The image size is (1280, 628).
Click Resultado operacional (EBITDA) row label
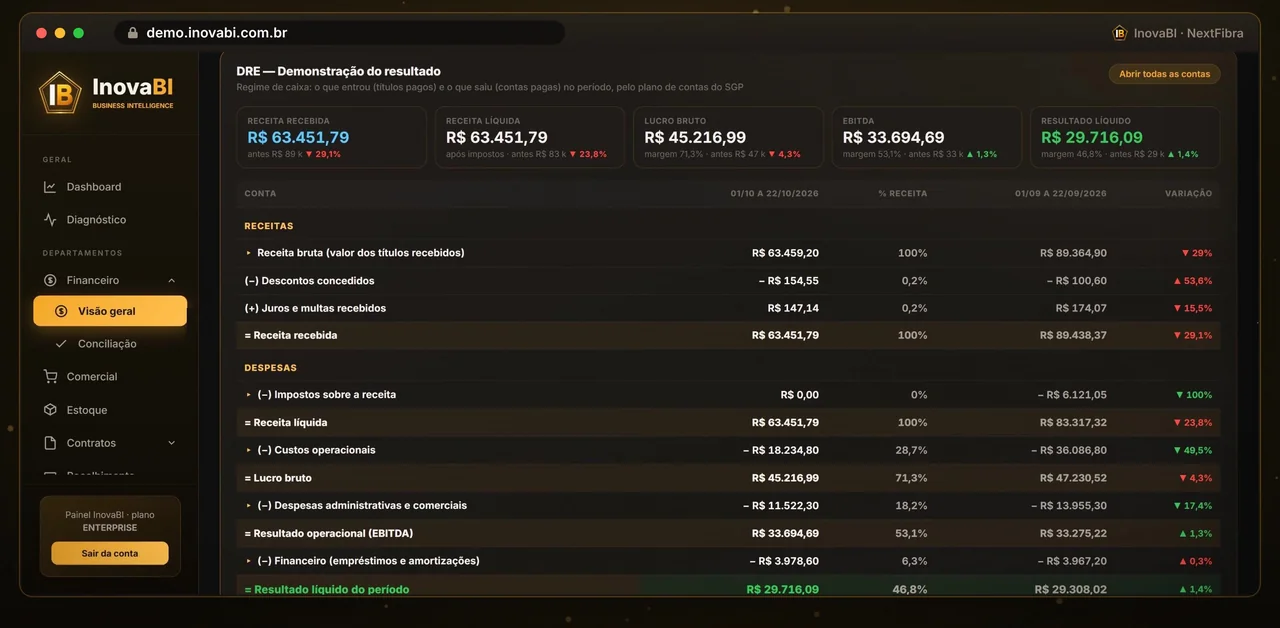pos(329,533)
